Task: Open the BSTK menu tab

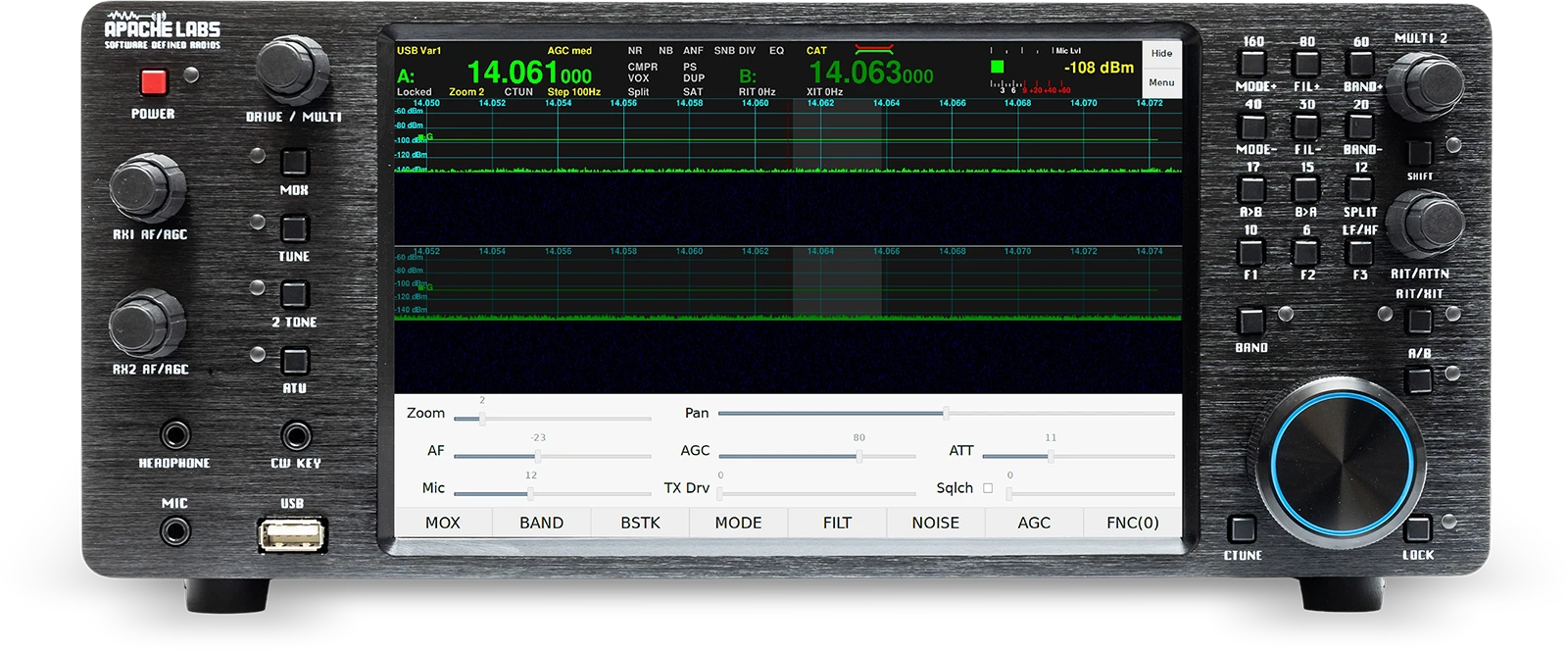Action: (x=640, y=523)
